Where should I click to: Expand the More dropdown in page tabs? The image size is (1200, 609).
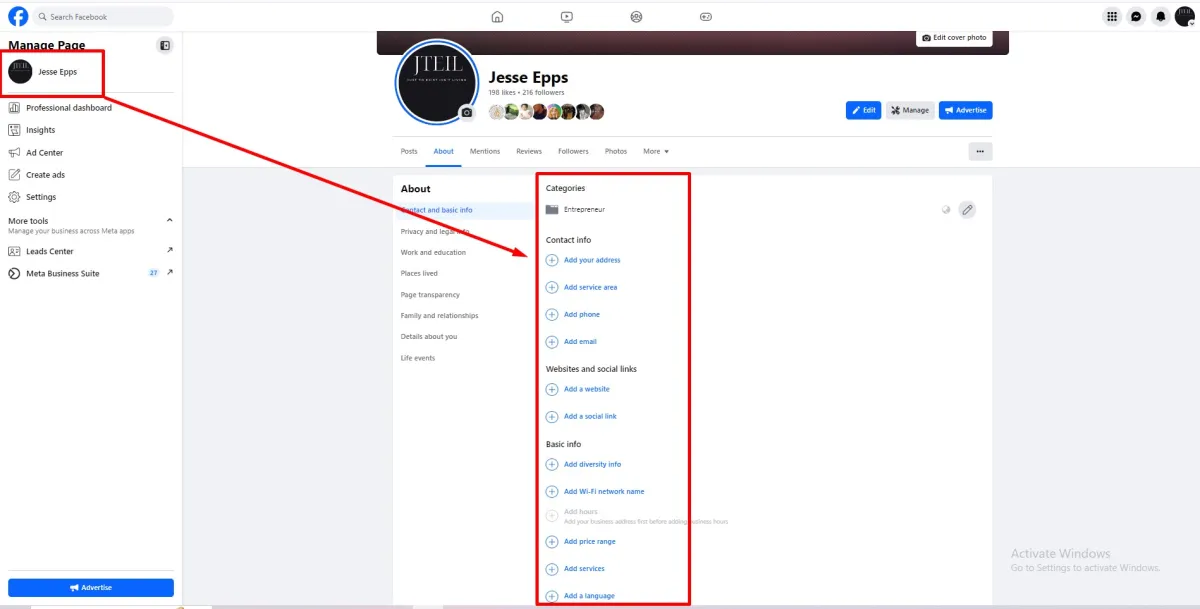pyautogui.click(x=656, y=151)
